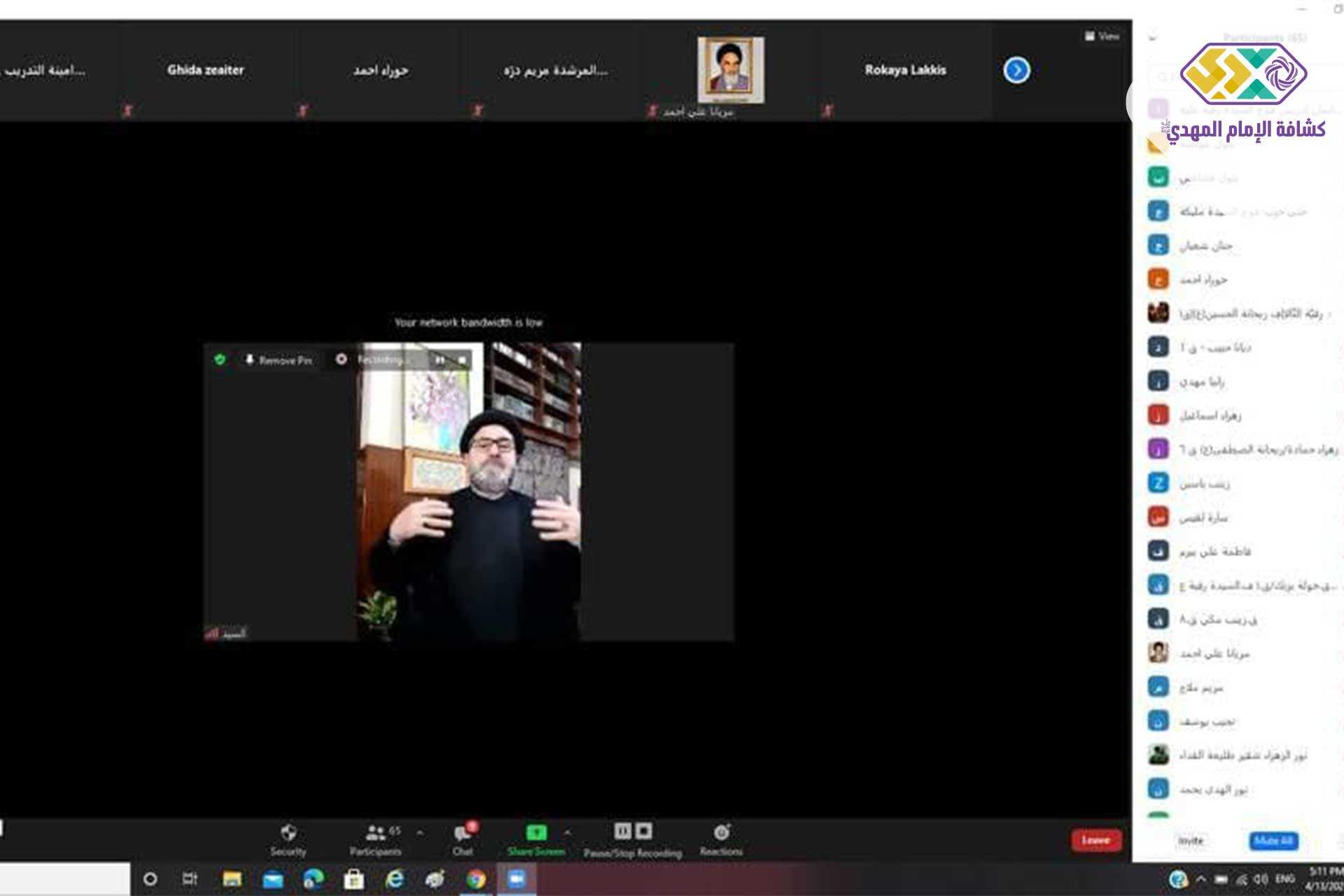This screenshot has height=896, width=1344.
Task: Click the Zoom icon in taskbar
Action: [517, 878]
